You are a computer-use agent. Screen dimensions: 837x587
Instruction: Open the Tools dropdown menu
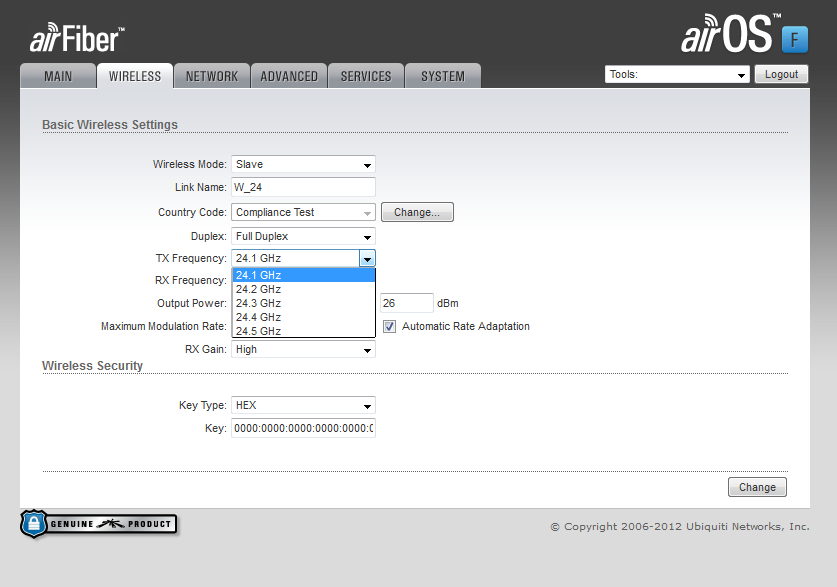coord(677,74)
